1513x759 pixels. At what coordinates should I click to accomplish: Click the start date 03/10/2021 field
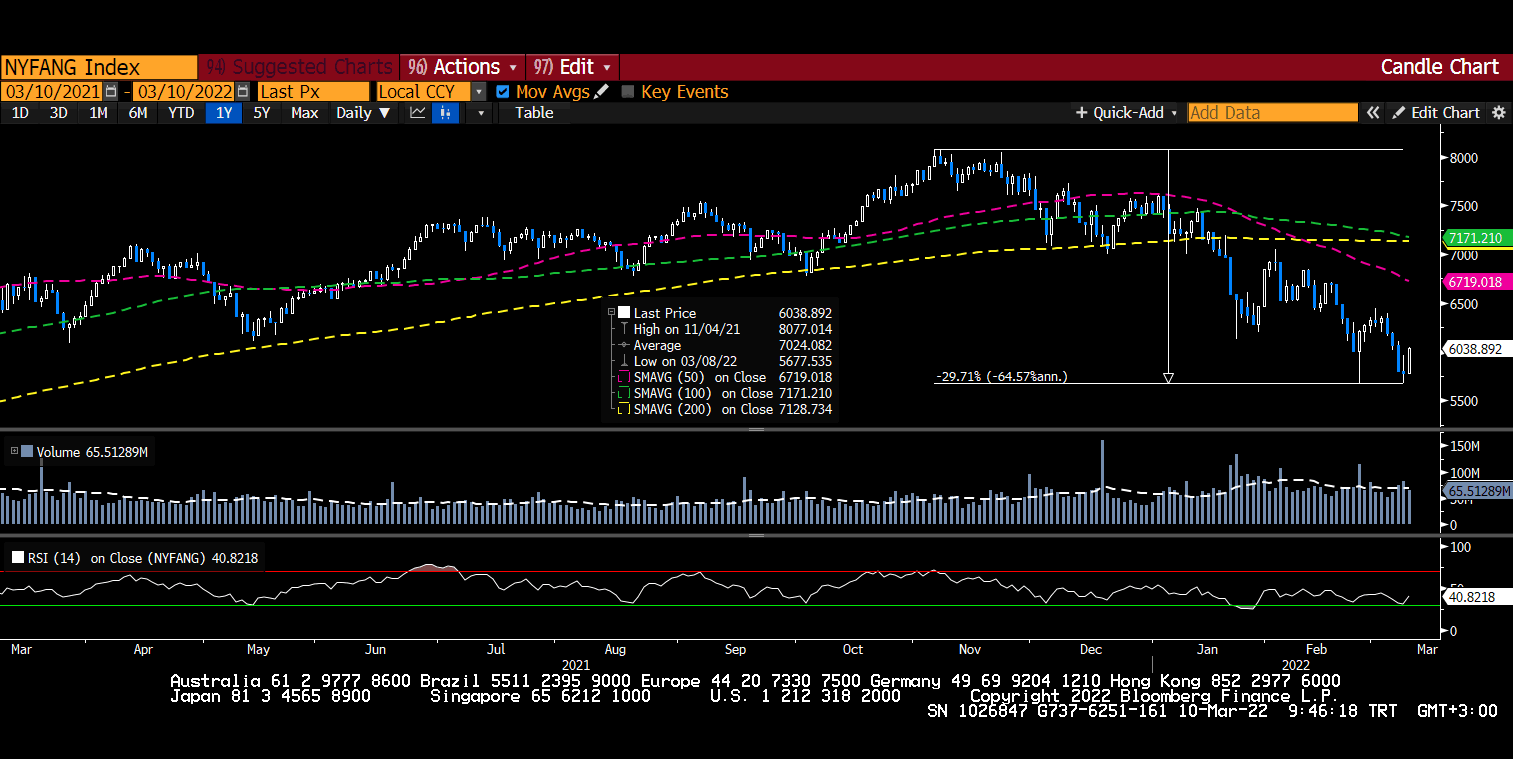[53, 92]
